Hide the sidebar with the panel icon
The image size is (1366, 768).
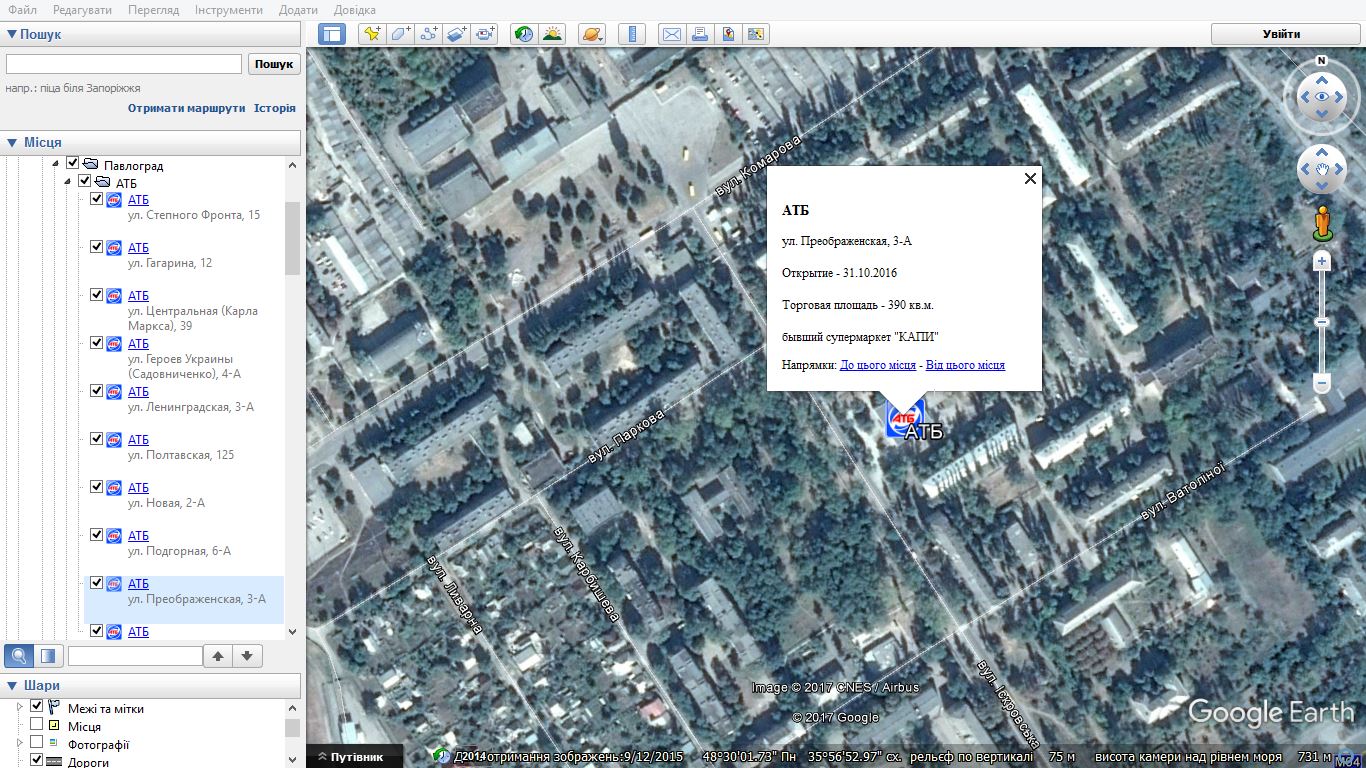pyautogui.click(x=331, y=34)
